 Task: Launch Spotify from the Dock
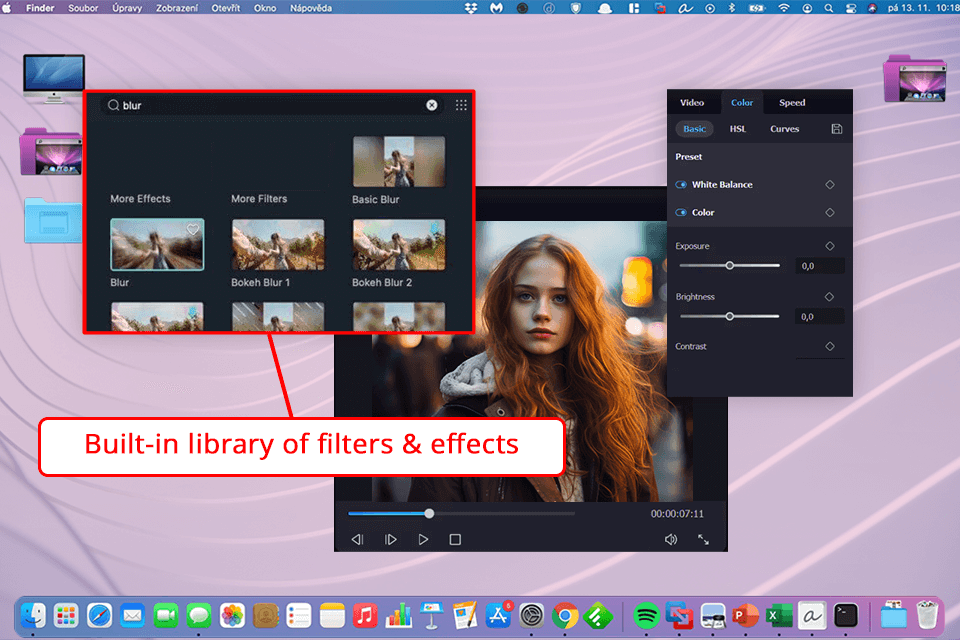[646, 616]
